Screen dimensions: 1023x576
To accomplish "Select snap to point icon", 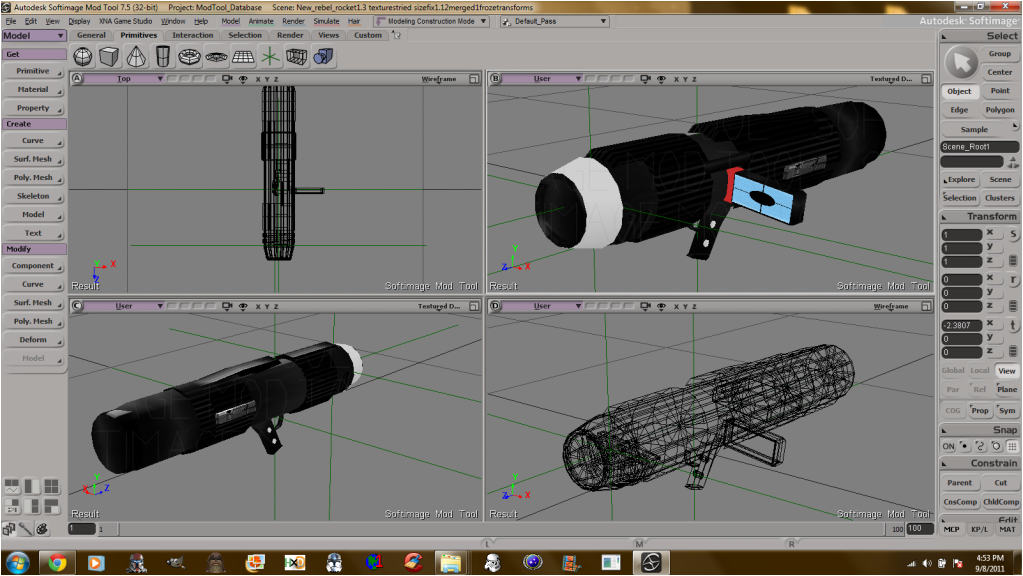I will click(964, 446).
